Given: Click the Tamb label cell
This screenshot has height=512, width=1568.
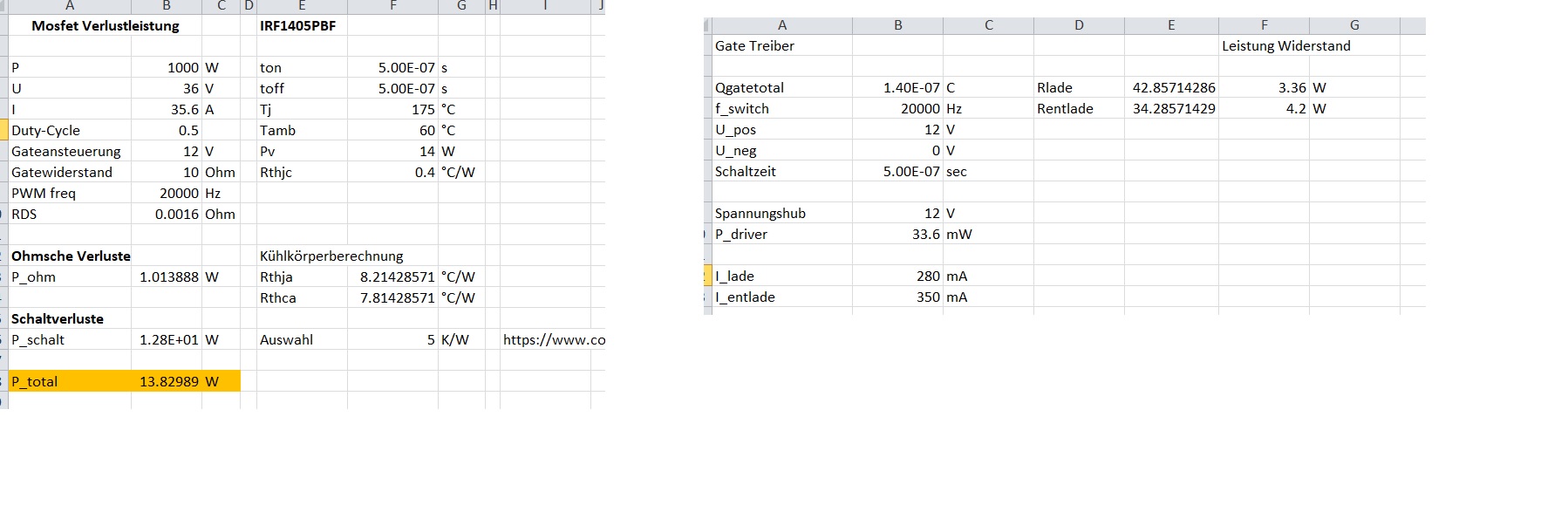Looking at the screenshot, I should (302, 130).
